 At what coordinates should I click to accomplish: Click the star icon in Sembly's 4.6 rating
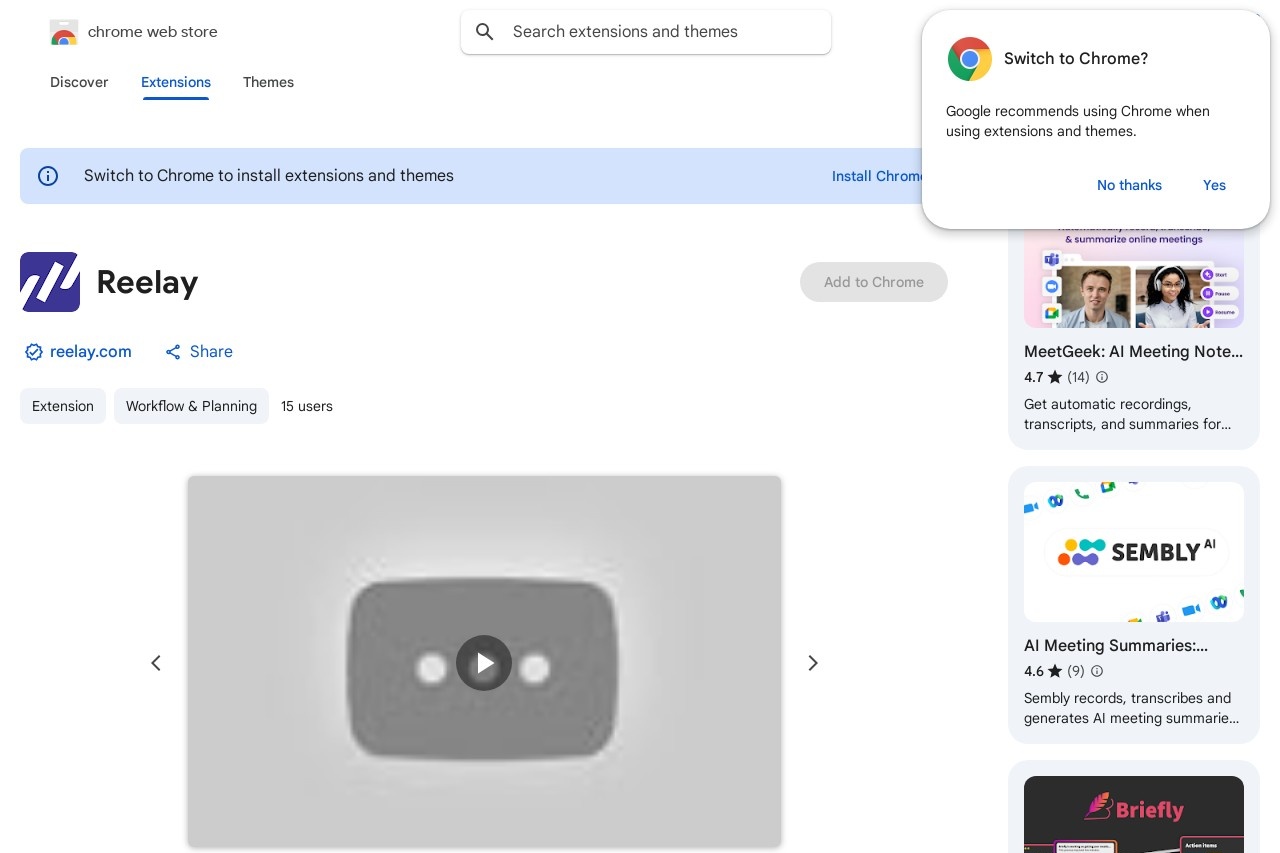coord(1055,671)
